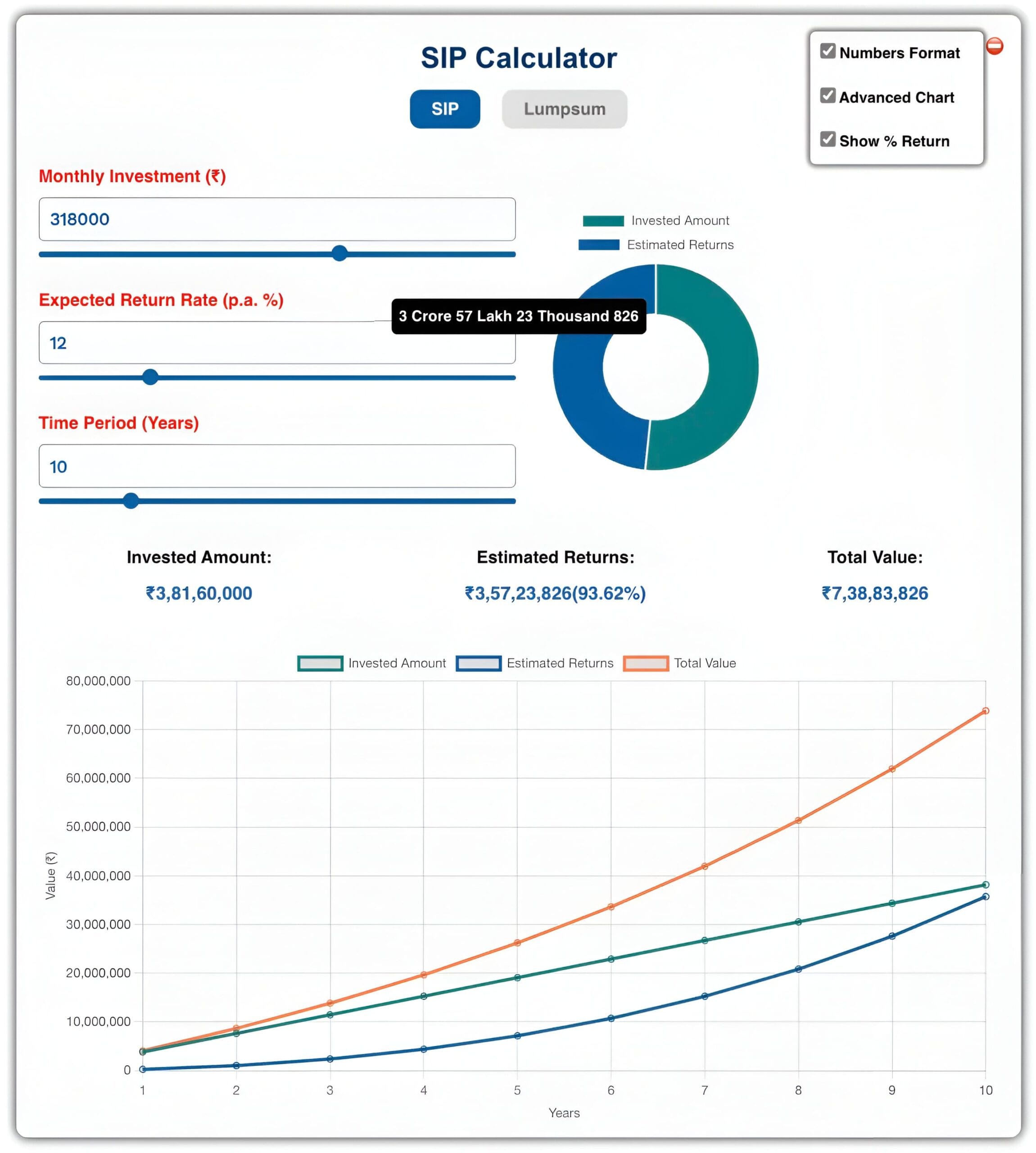Click the blue Estimated Returns chart legend marker
The image size is (1036, 1153).
[478, 663]
